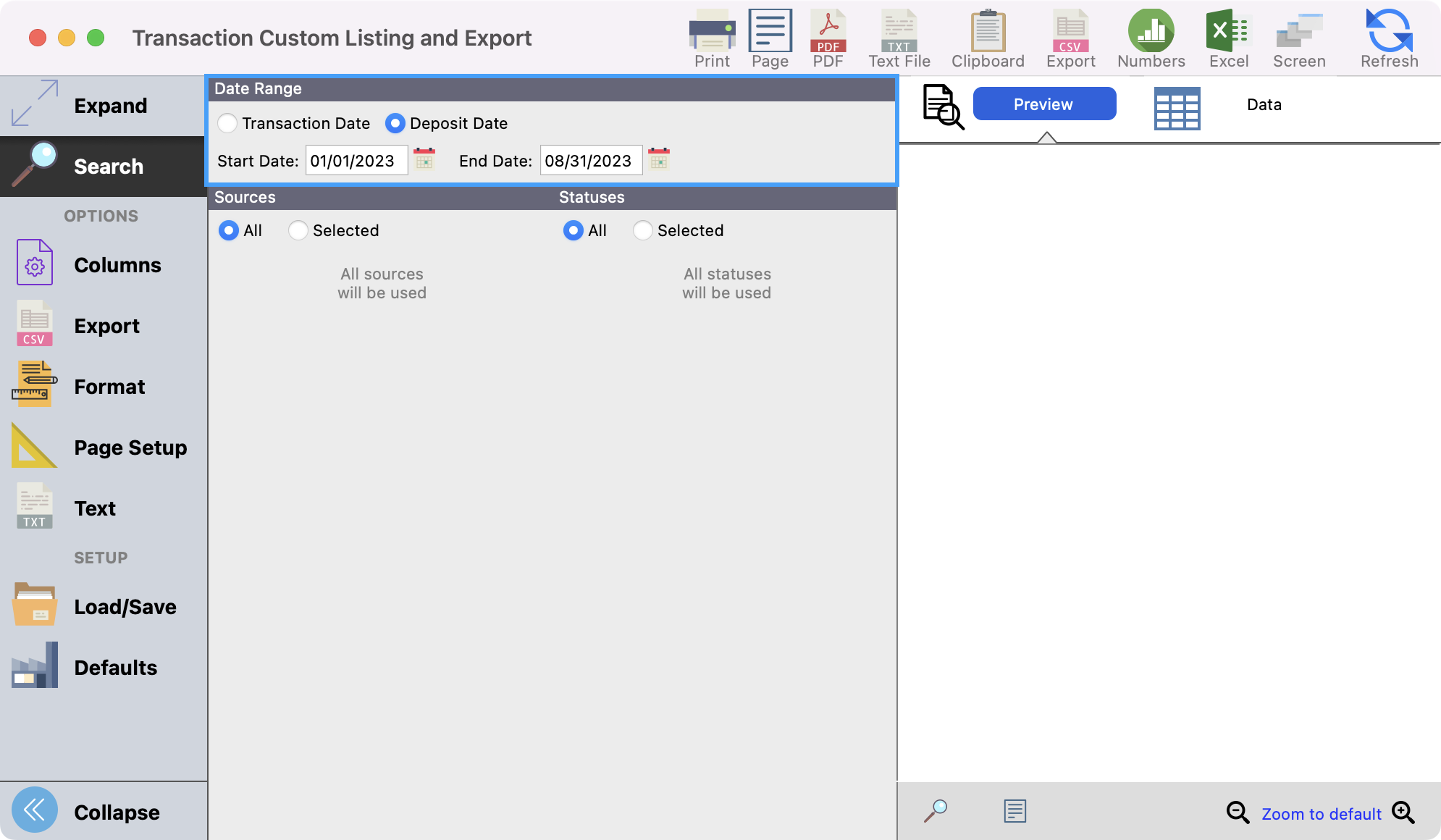
Task: Choose Selected under Sources
Action: point(298,230)
